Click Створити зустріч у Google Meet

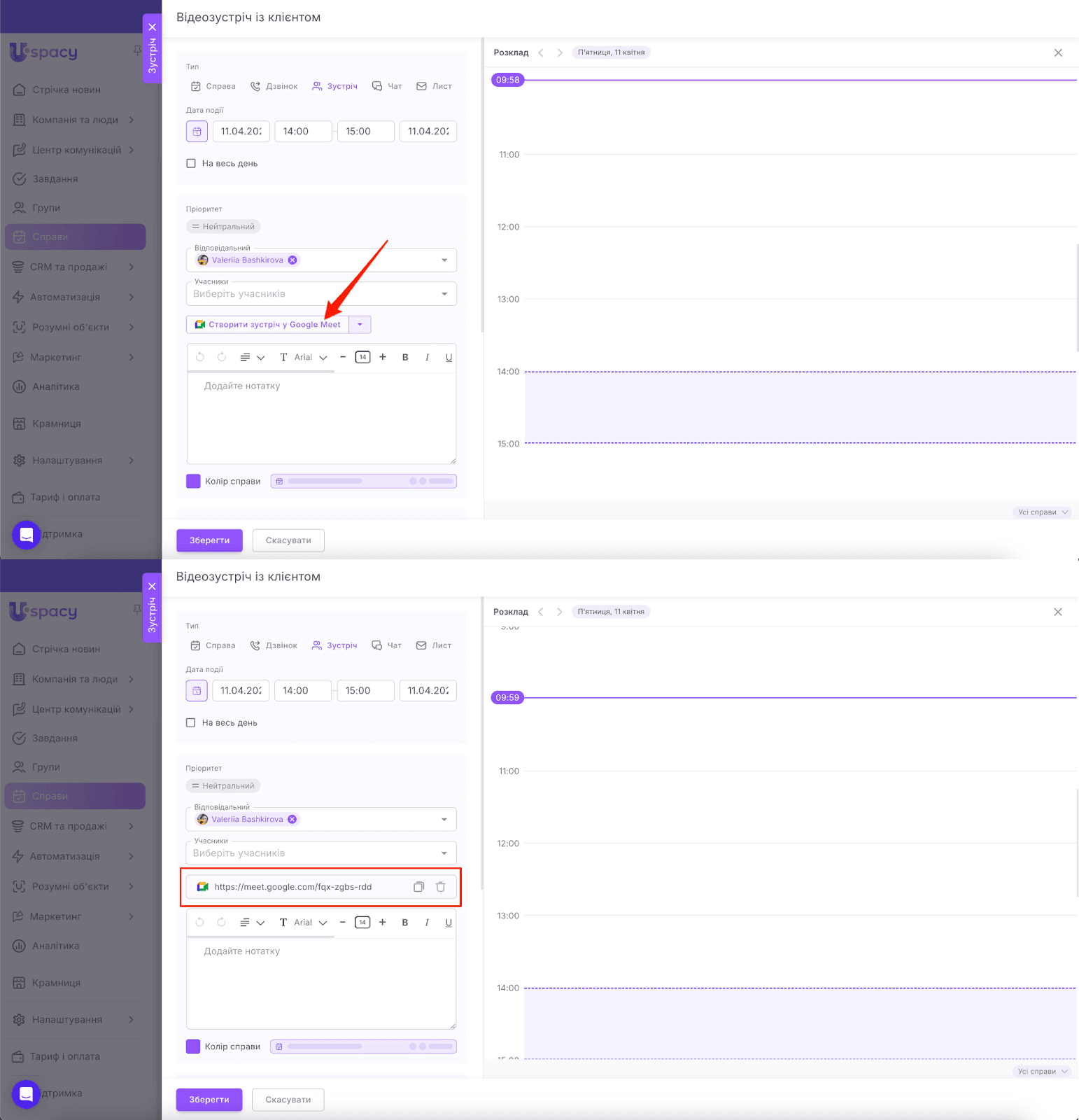[x=268, y=325]
